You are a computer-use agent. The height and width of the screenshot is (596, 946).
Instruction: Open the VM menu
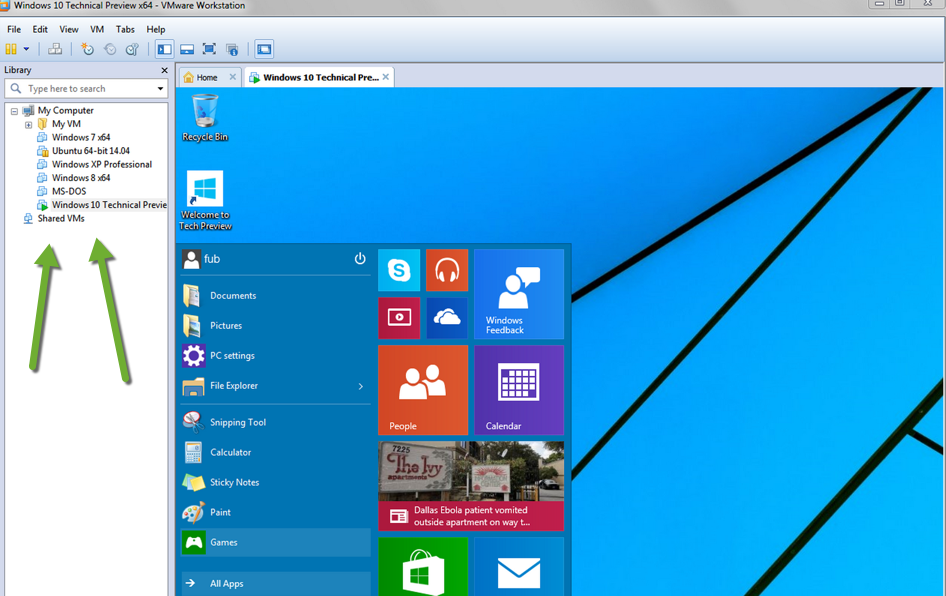click(x=97, y=29)
